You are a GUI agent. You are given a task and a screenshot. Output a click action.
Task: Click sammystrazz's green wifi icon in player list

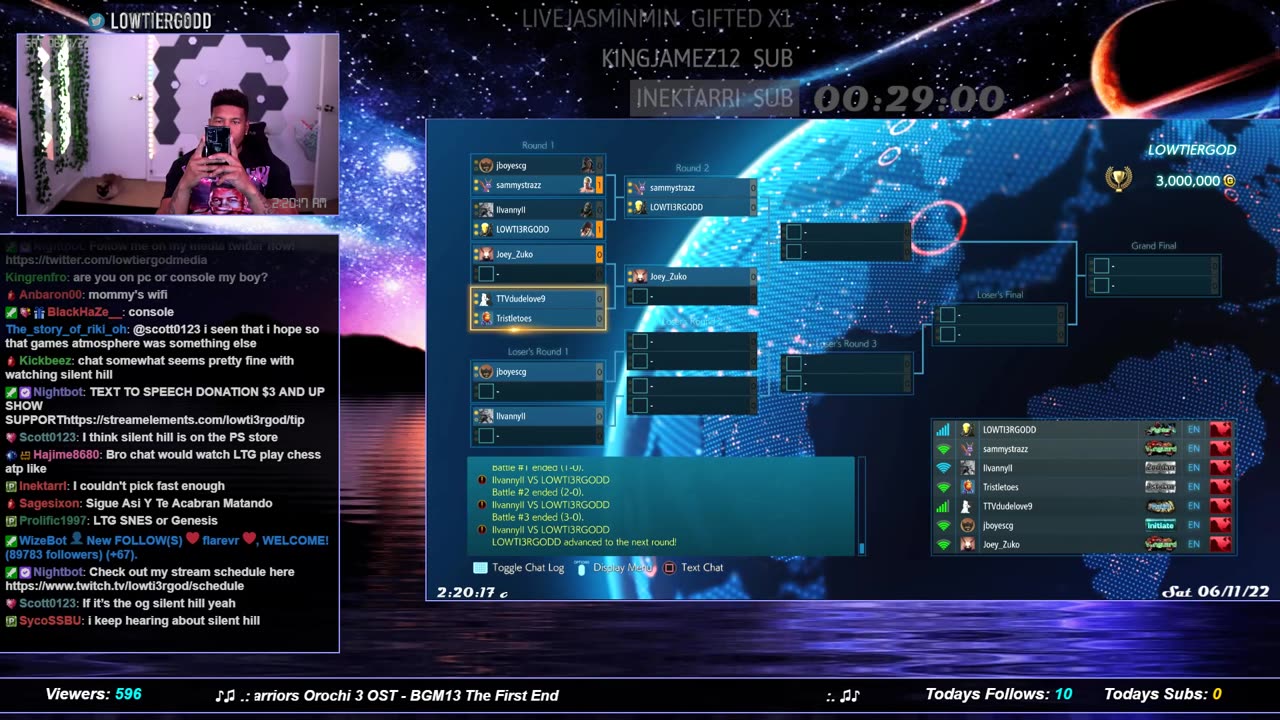point(942,449)
